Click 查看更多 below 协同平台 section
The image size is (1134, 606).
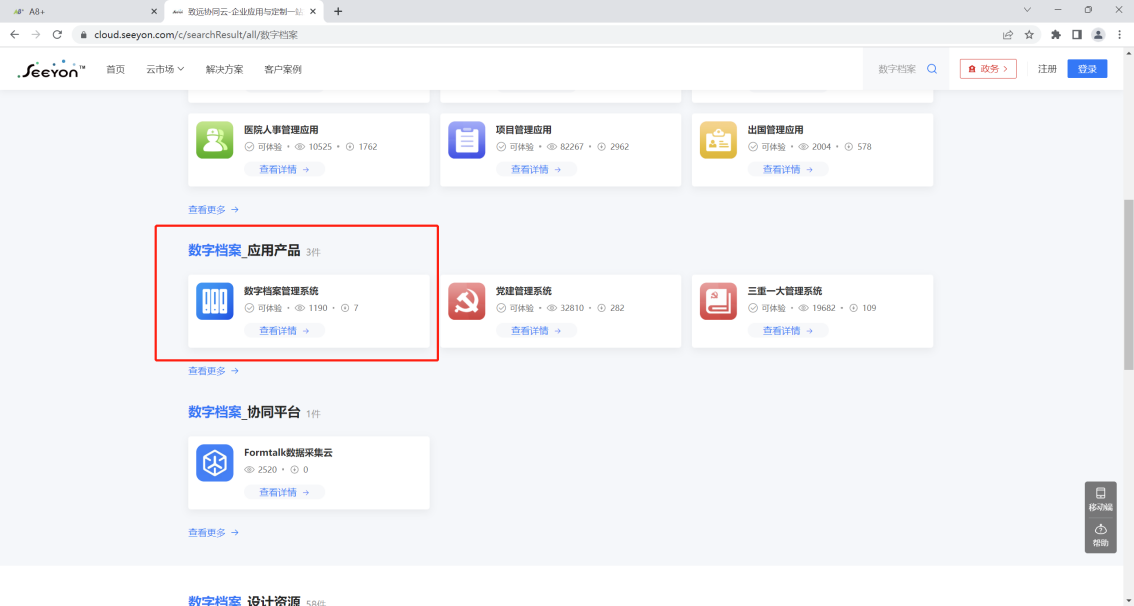click(213, 533)
